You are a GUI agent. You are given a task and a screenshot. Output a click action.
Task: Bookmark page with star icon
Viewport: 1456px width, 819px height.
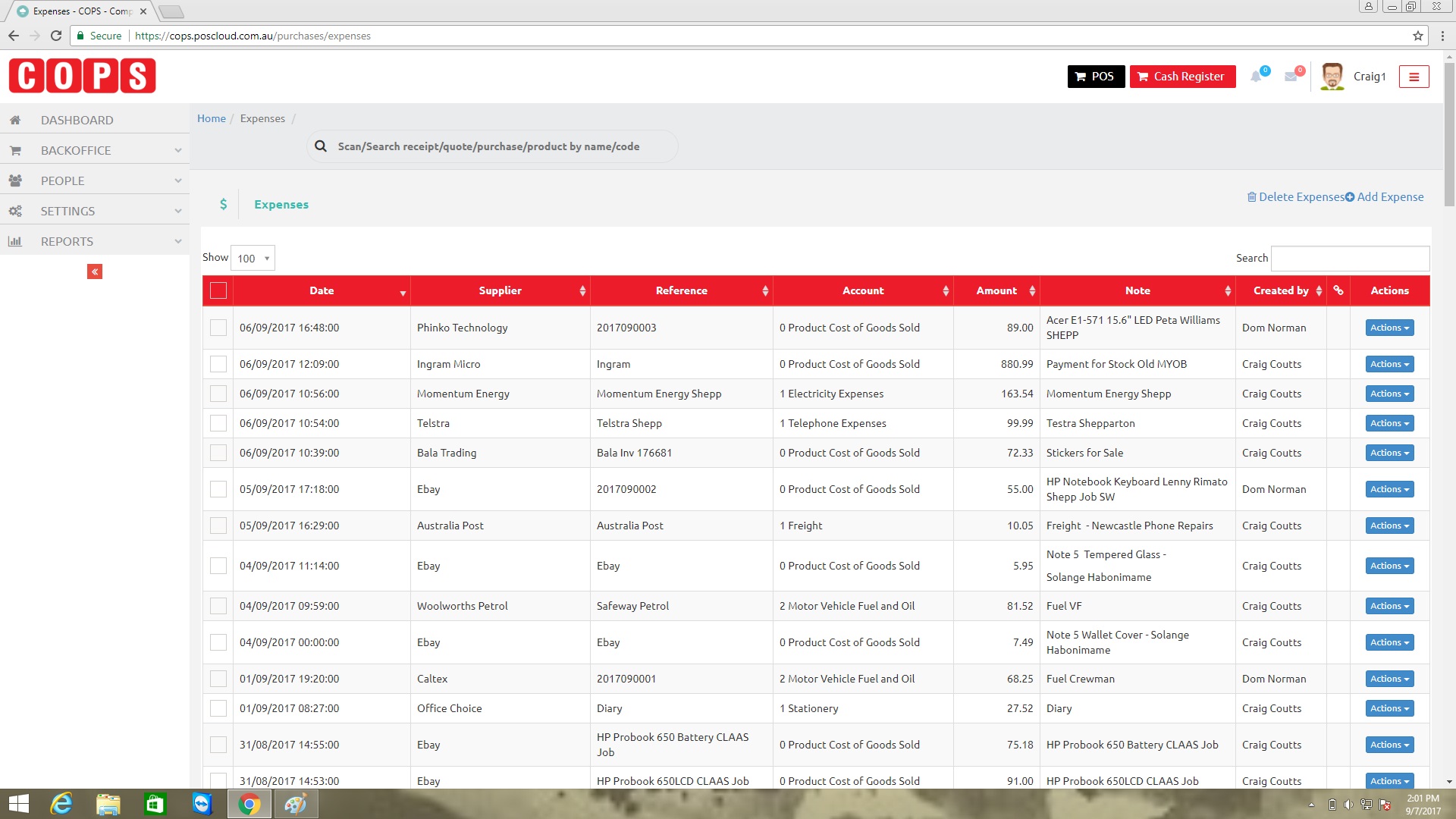[1417, 36]
